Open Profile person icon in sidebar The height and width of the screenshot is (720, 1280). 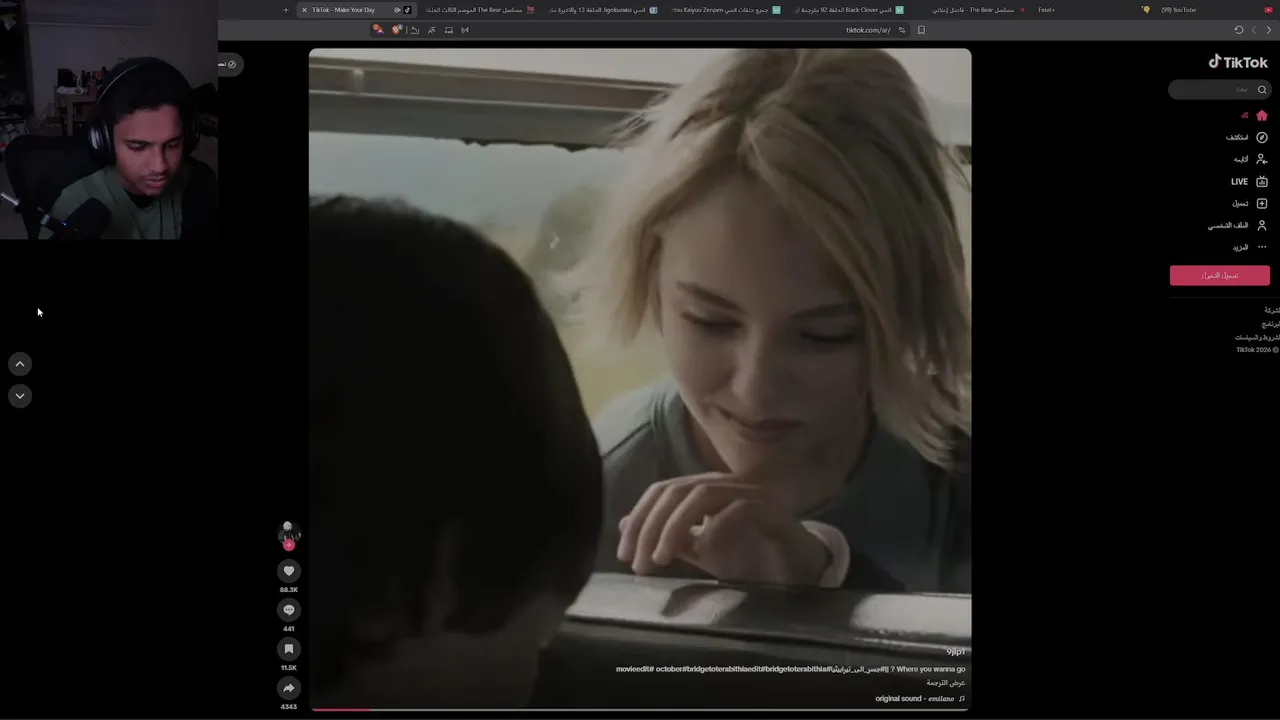1262,225
